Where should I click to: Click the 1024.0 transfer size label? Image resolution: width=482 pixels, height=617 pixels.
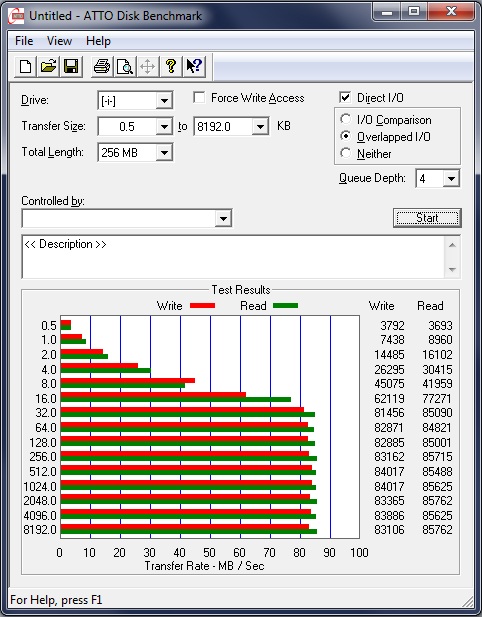coord(40,487)
